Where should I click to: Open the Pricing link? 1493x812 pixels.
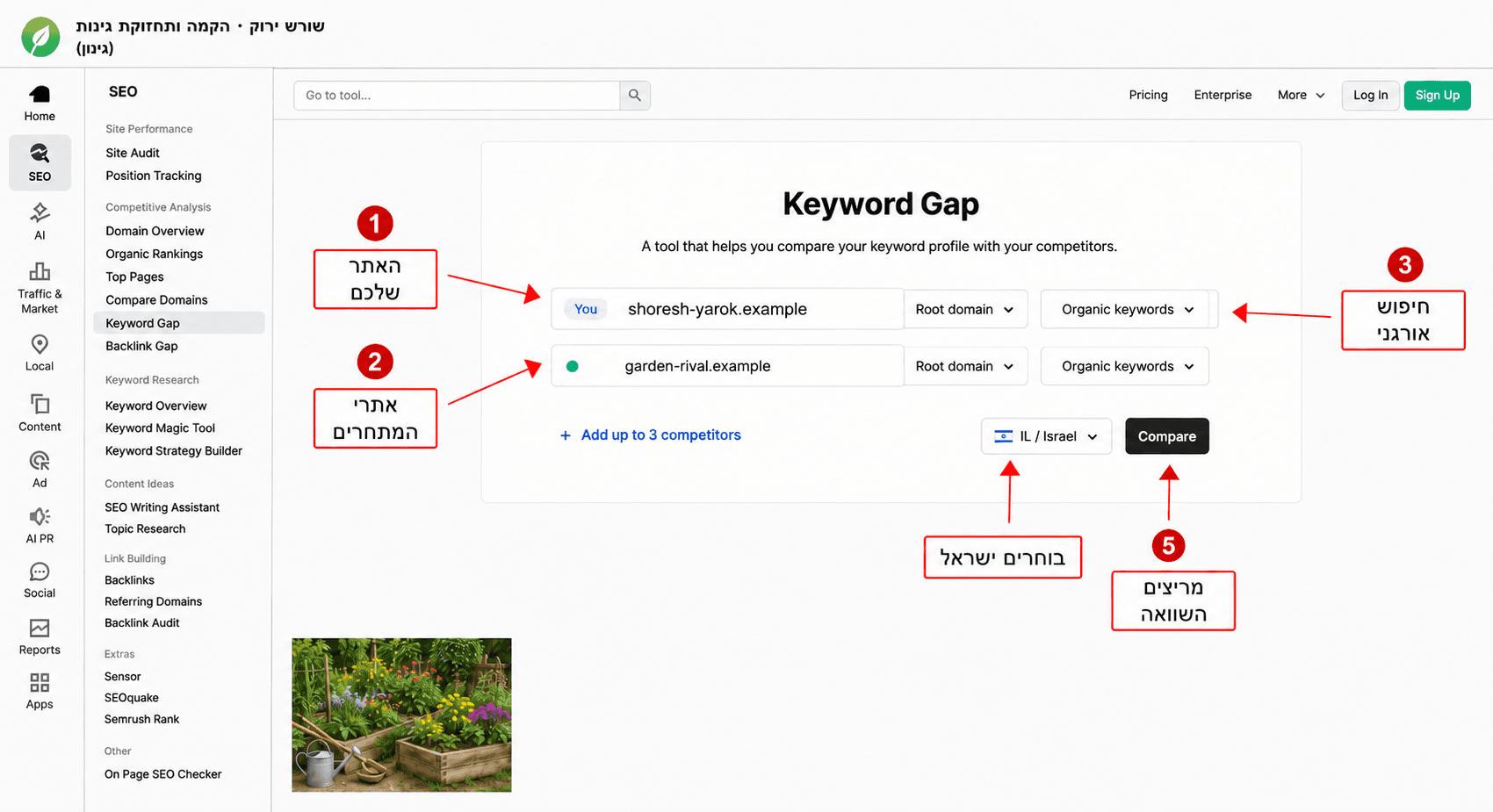pos(1149,95)
